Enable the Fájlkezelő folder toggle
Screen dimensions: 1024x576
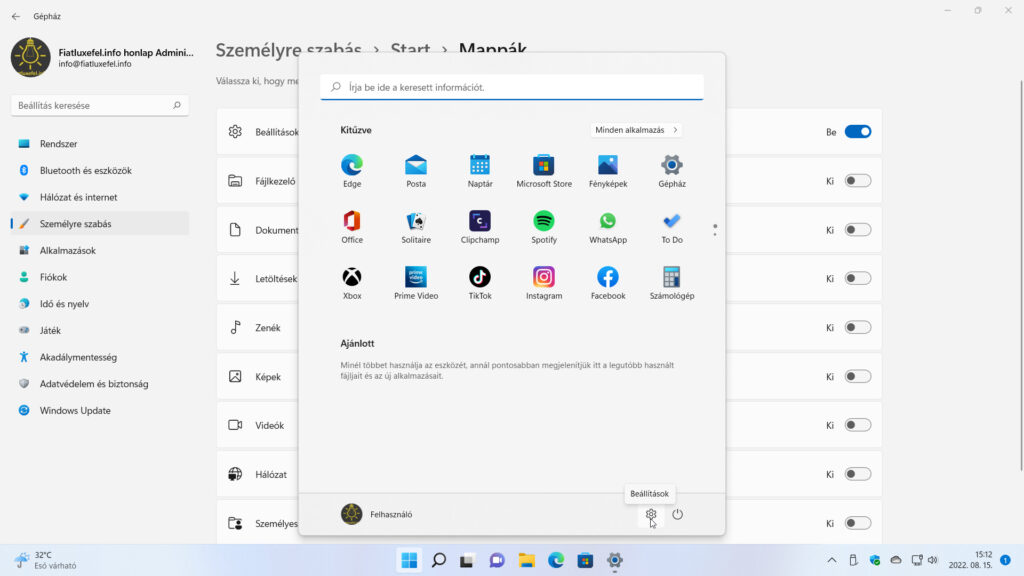pyautogui.click(x=857, y=180)
